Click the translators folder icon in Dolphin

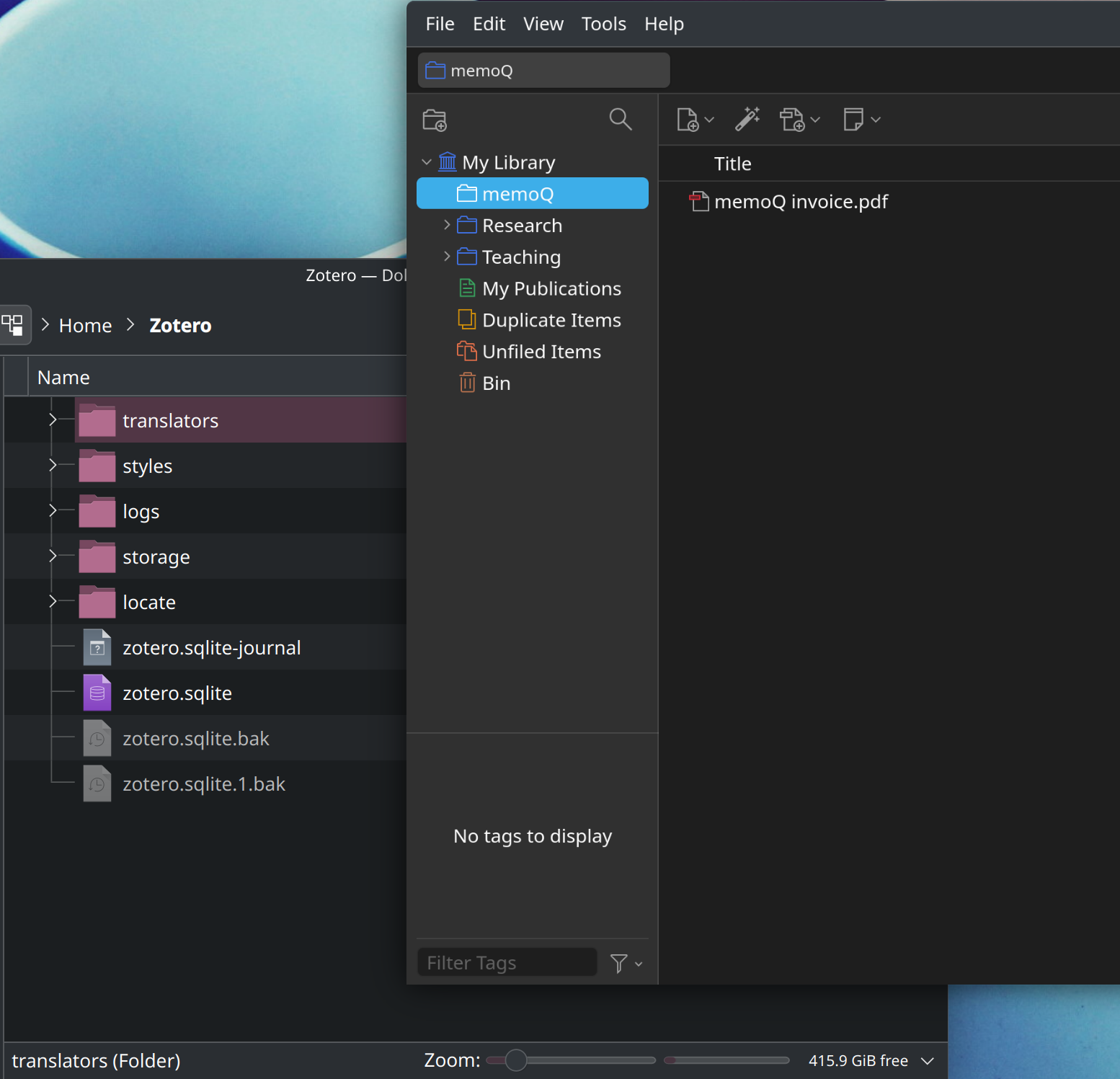97,420
